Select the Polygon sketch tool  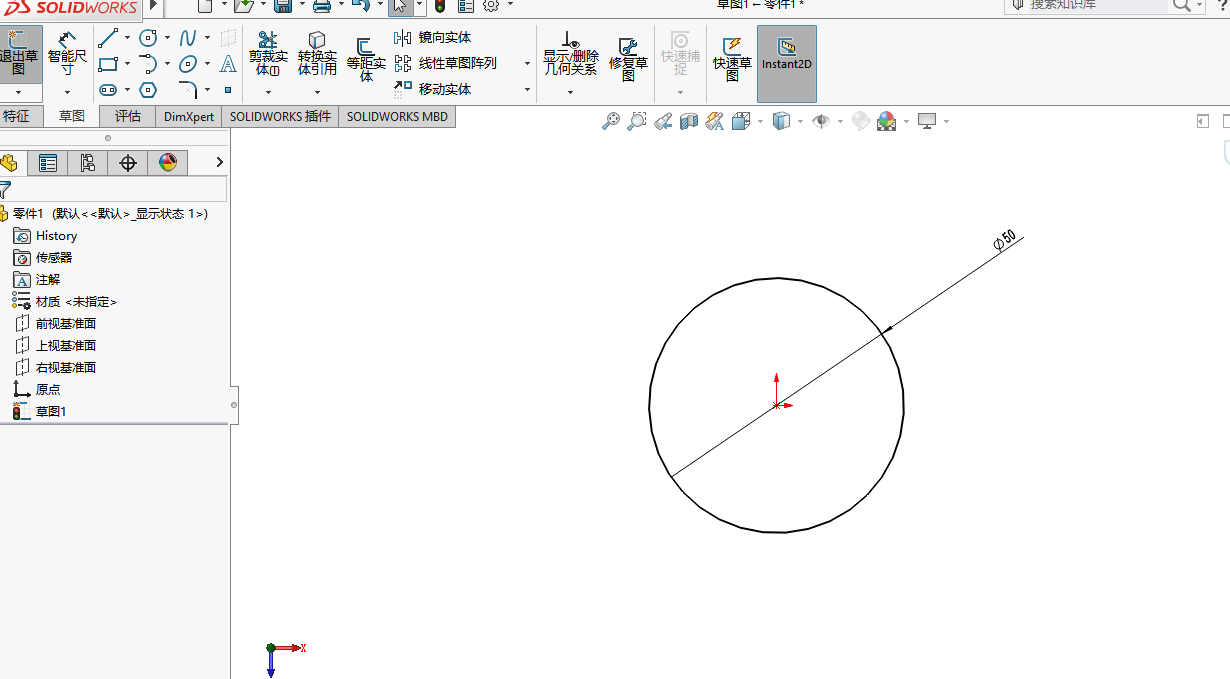(x=148, y=90)
